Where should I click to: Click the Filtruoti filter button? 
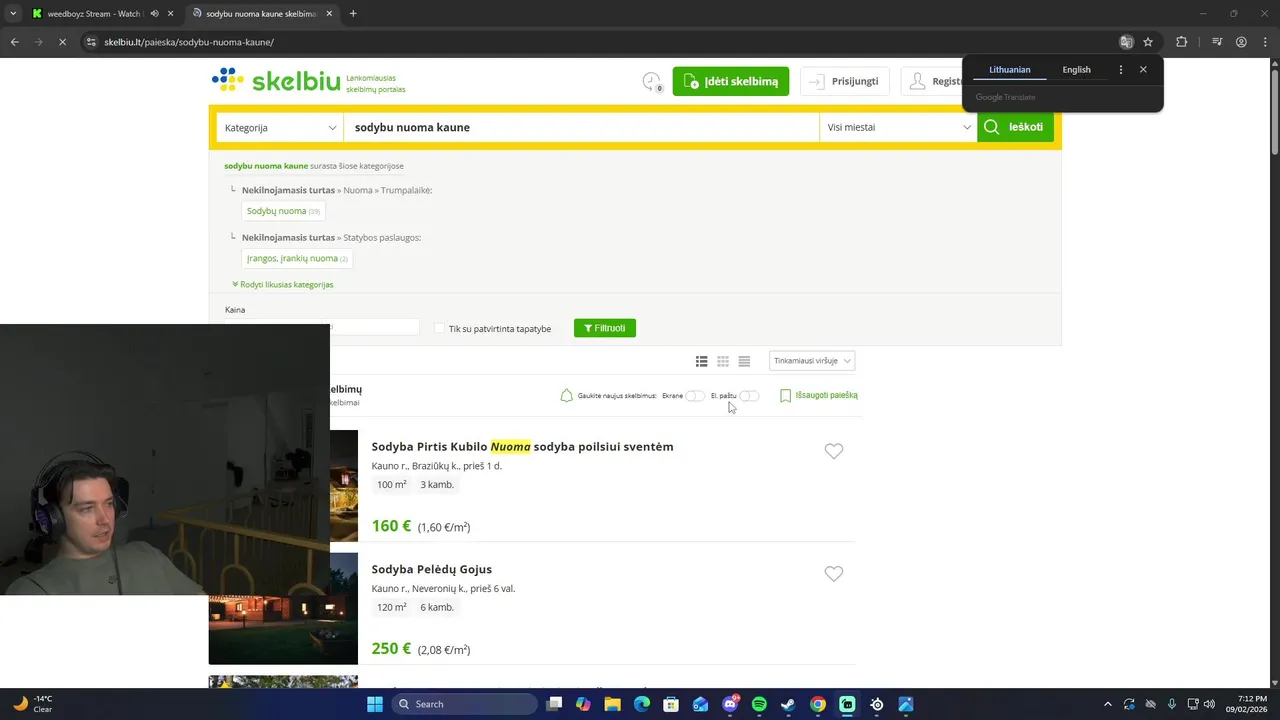click(x=605, y=328)
